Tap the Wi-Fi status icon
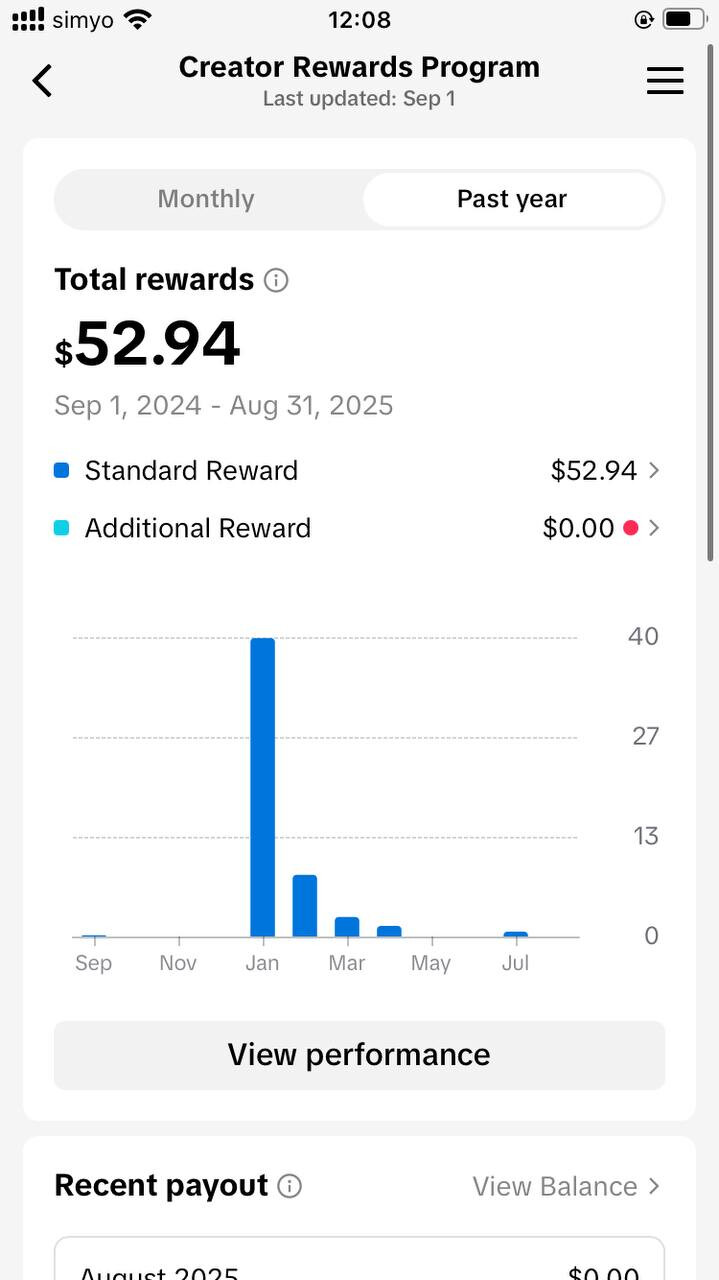719x1280 pixels. pyautogui.click(x=138, y=19)
